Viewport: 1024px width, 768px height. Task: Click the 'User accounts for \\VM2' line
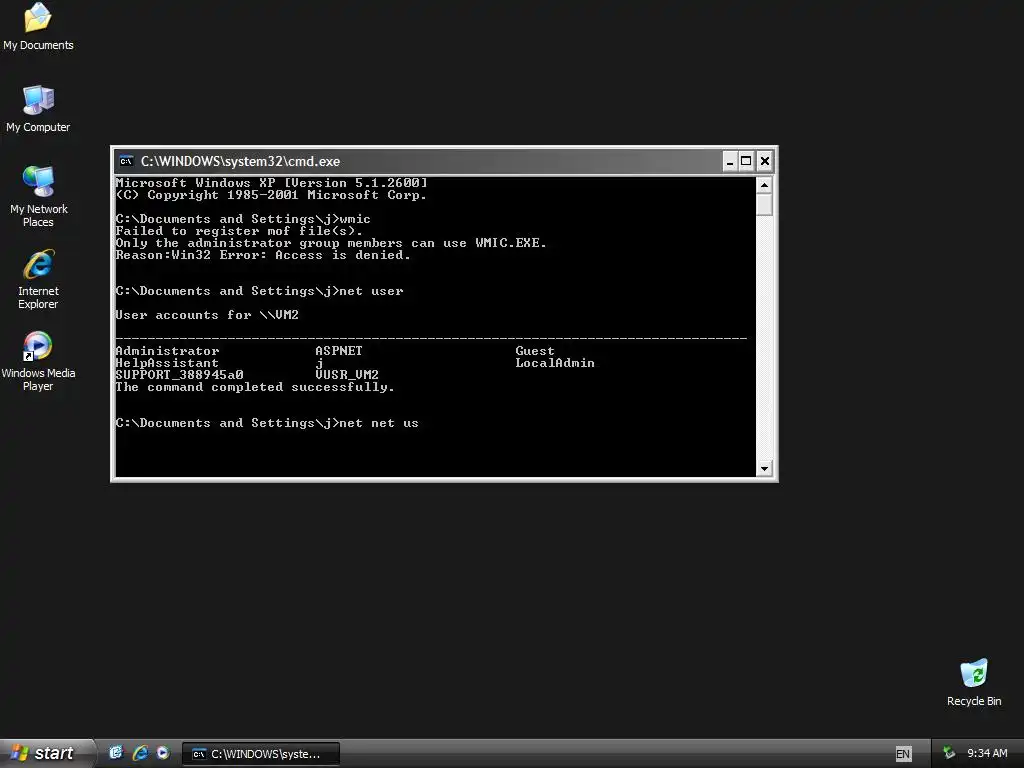pos(207,315)
